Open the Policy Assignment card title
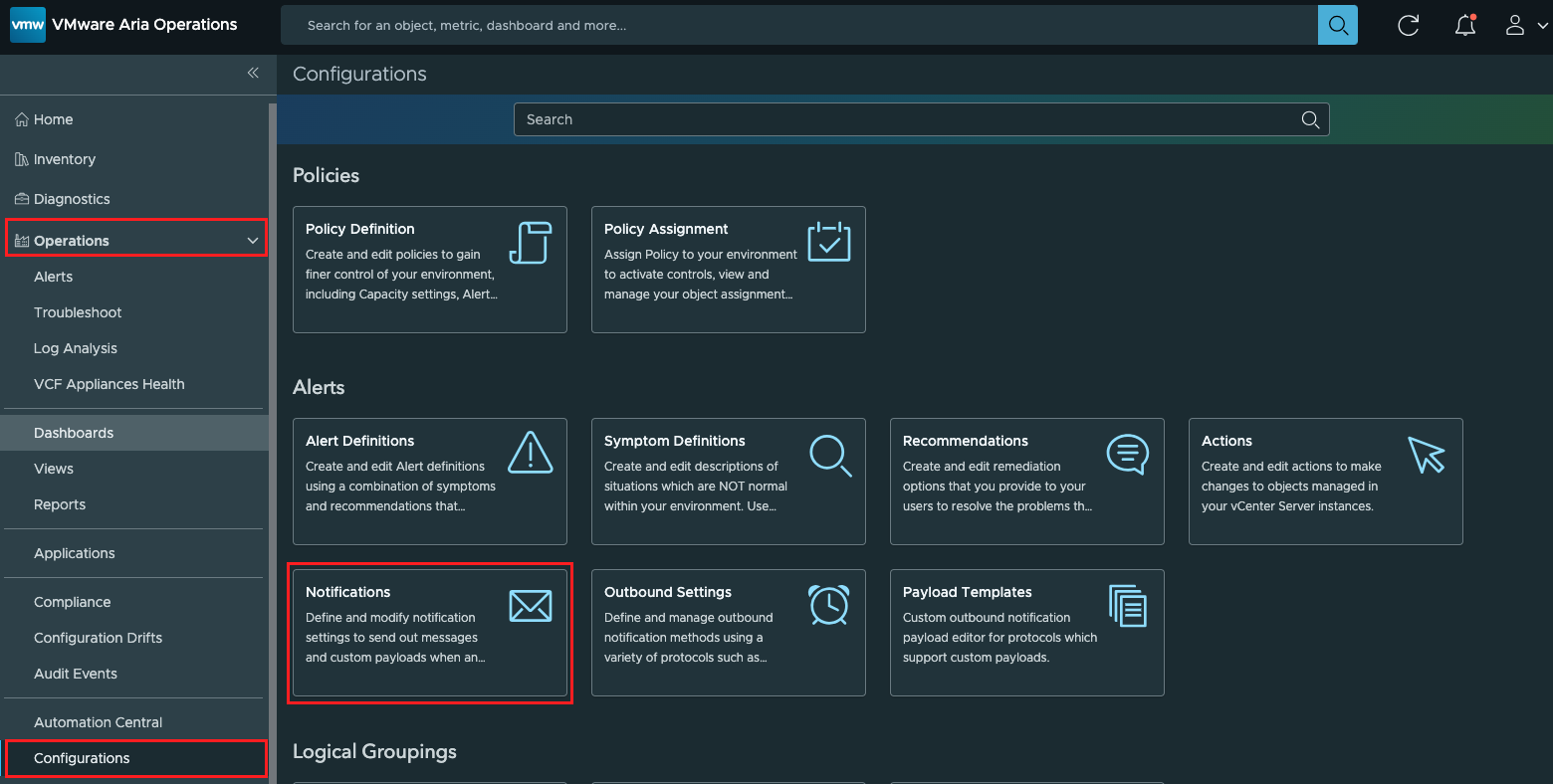 click(666, 229)
